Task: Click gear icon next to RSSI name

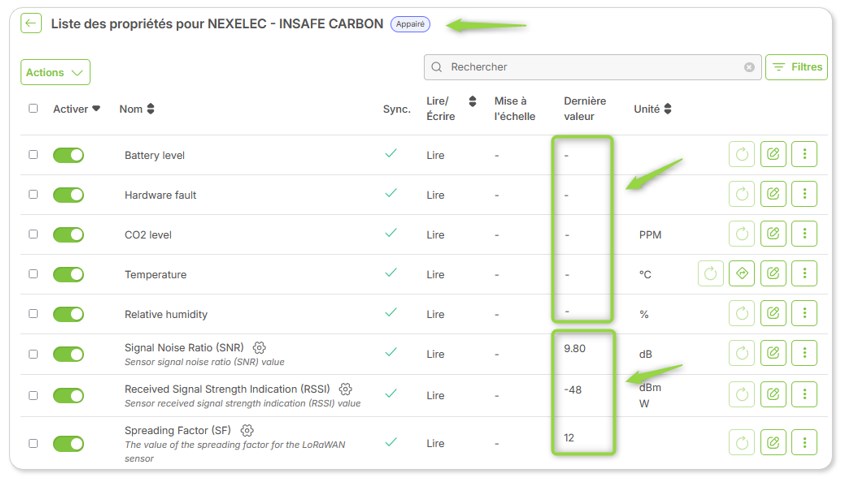Action: coord(346,389)
